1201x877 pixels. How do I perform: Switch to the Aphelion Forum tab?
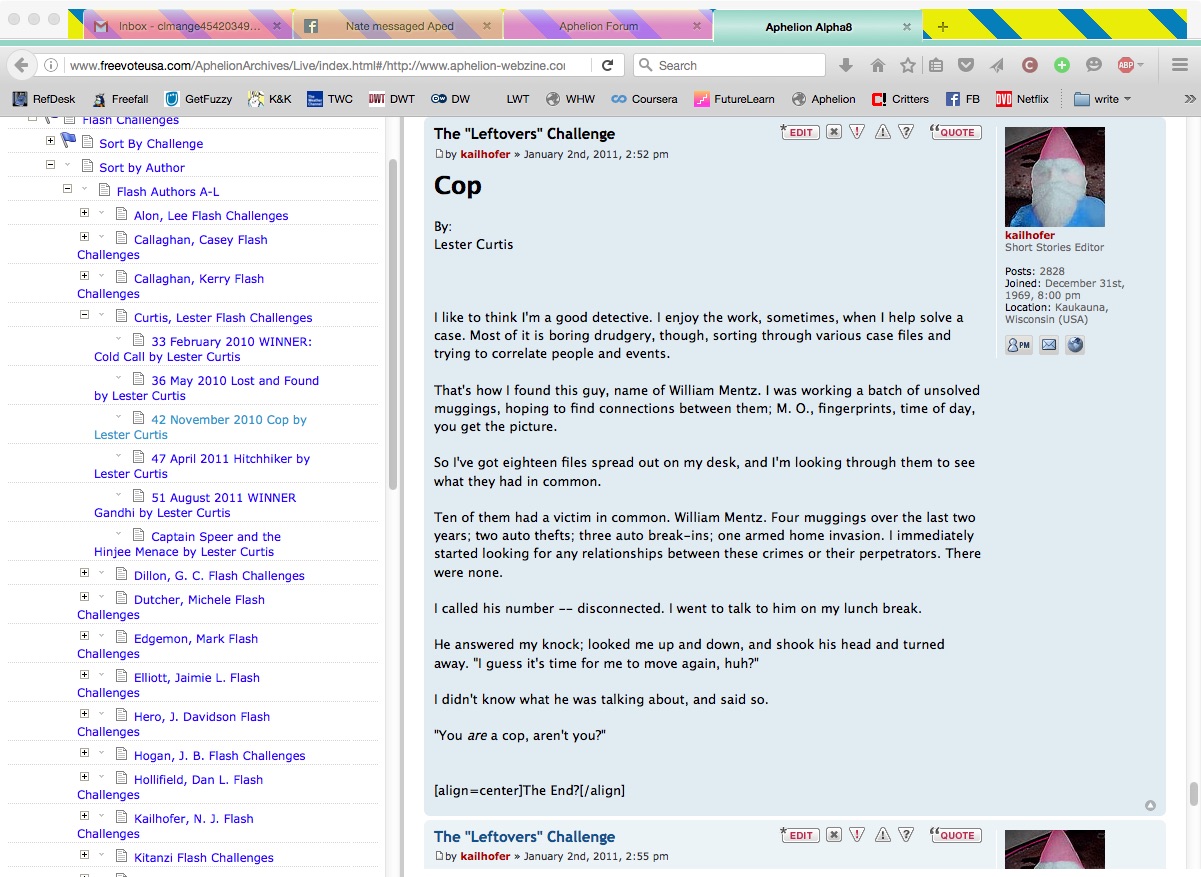599,26
